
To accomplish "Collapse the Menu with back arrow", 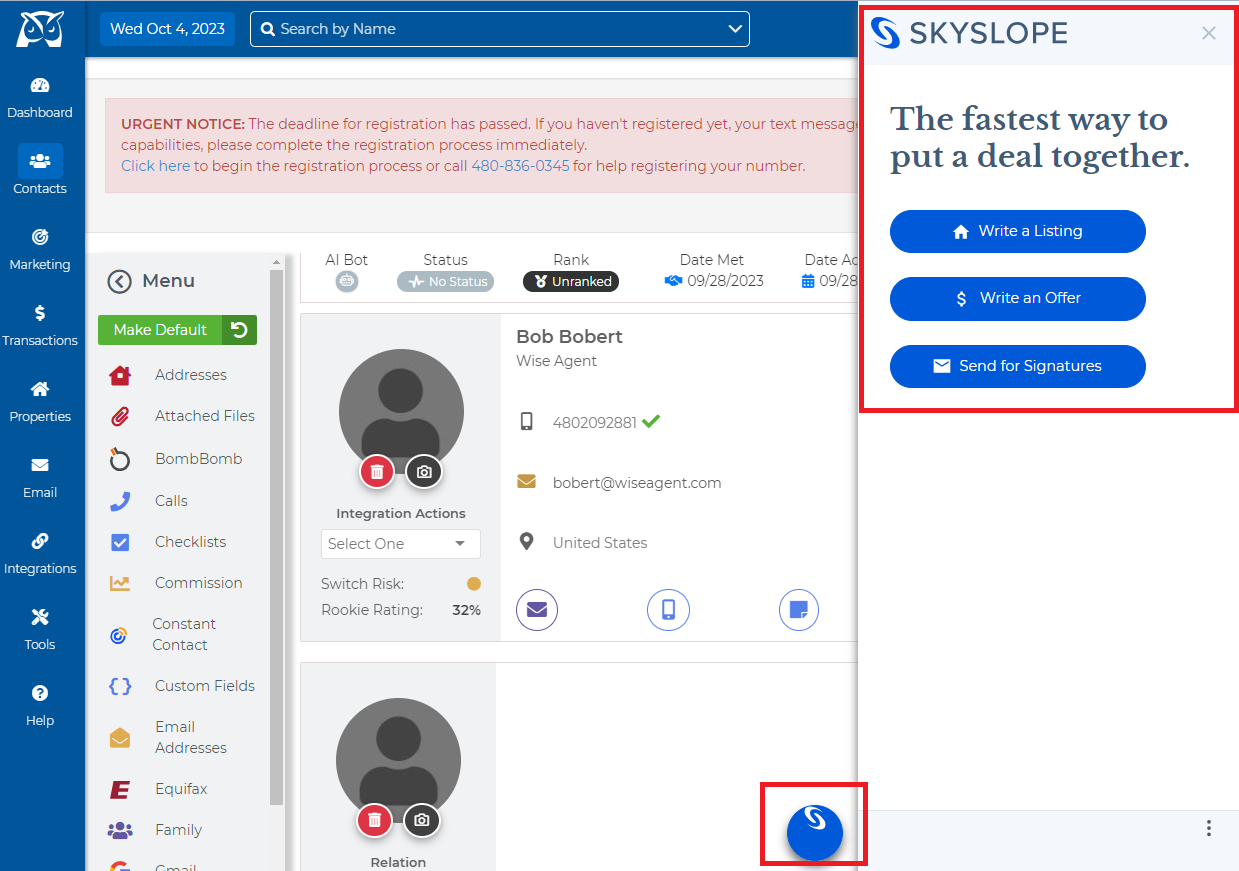I will pos(119,282).
